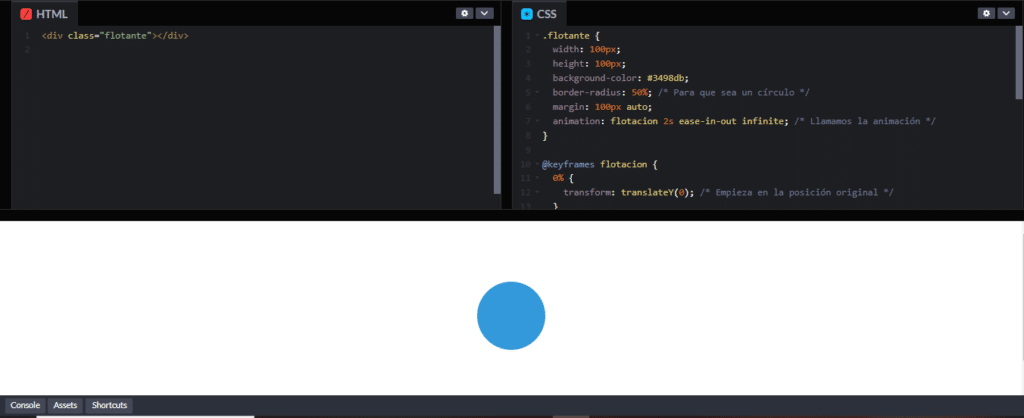Viewport: 1024px width, 418px height.
Task: Open the Console panel
Action: coord(25,405)
